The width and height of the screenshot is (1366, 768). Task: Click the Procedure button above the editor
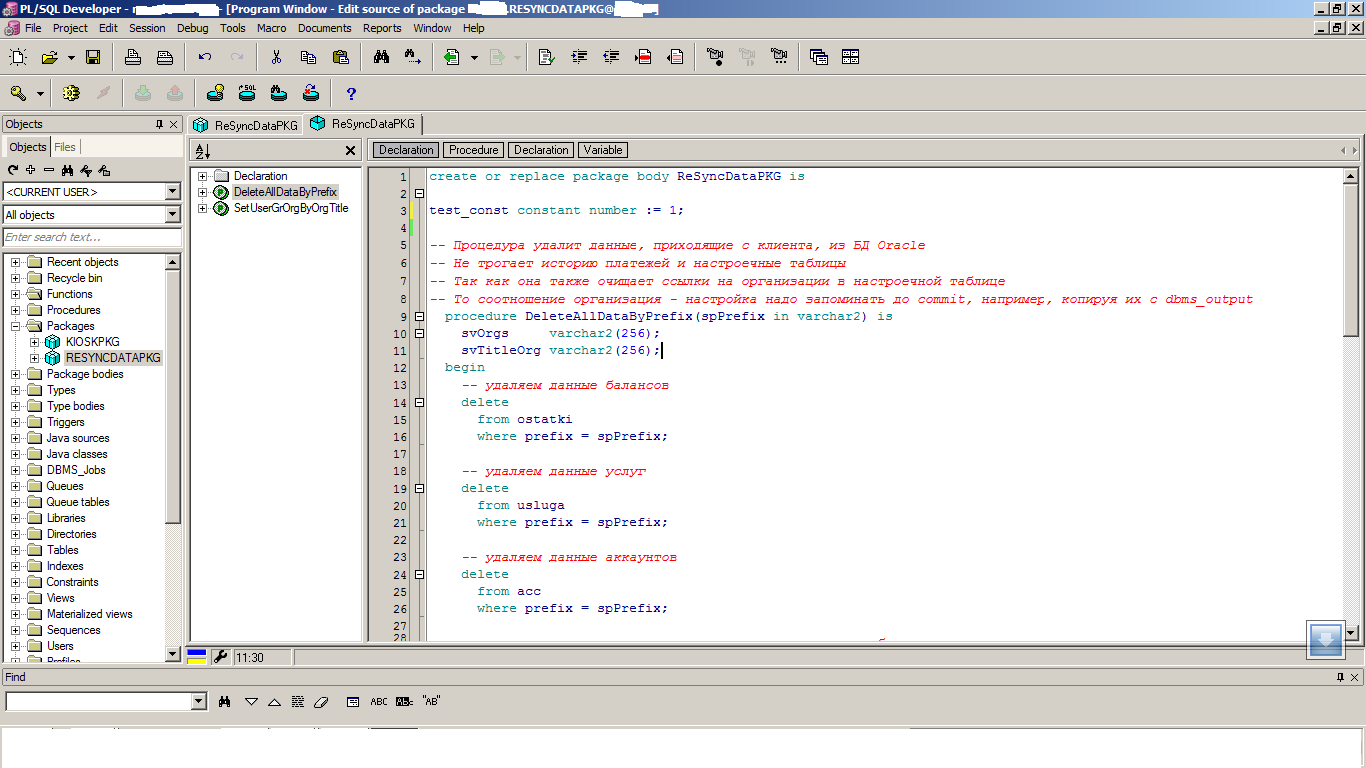[x=473, y=150]
